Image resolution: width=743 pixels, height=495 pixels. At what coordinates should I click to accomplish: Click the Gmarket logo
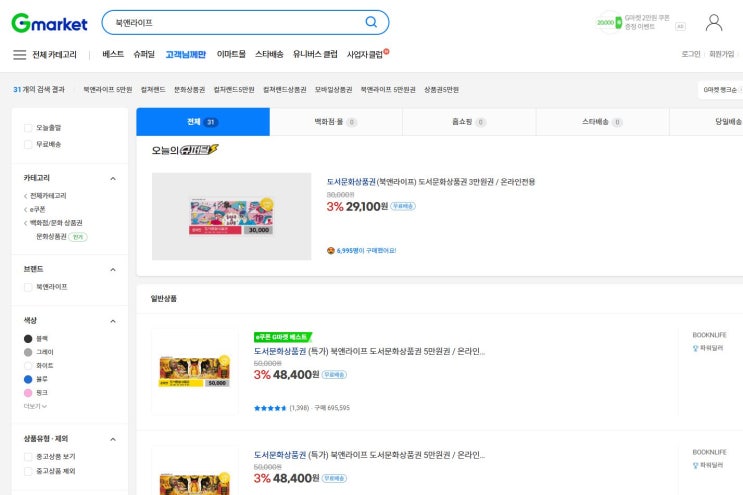pyautogui.click(x=49, y=23)
